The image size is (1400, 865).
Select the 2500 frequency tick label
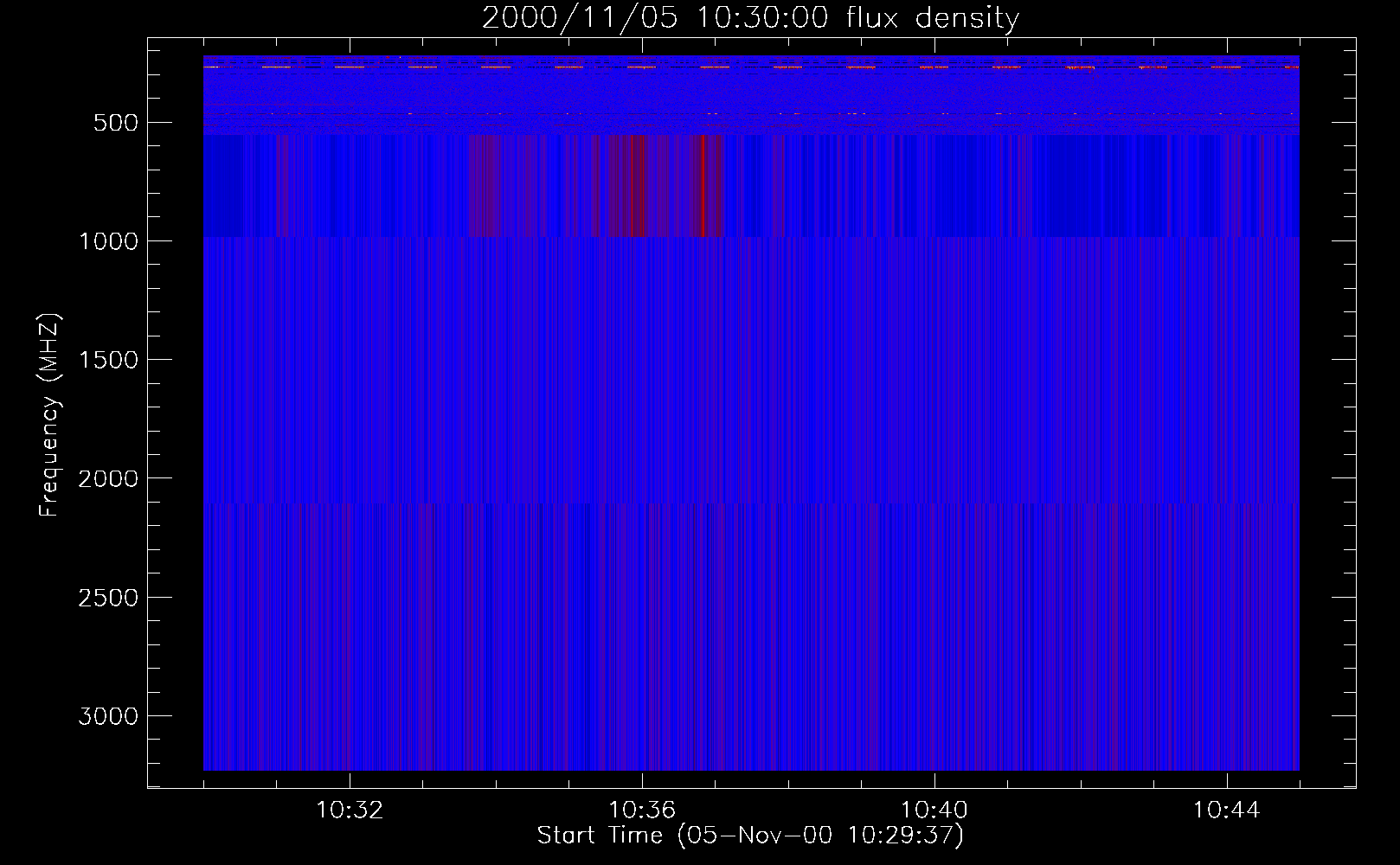(108, 598)
